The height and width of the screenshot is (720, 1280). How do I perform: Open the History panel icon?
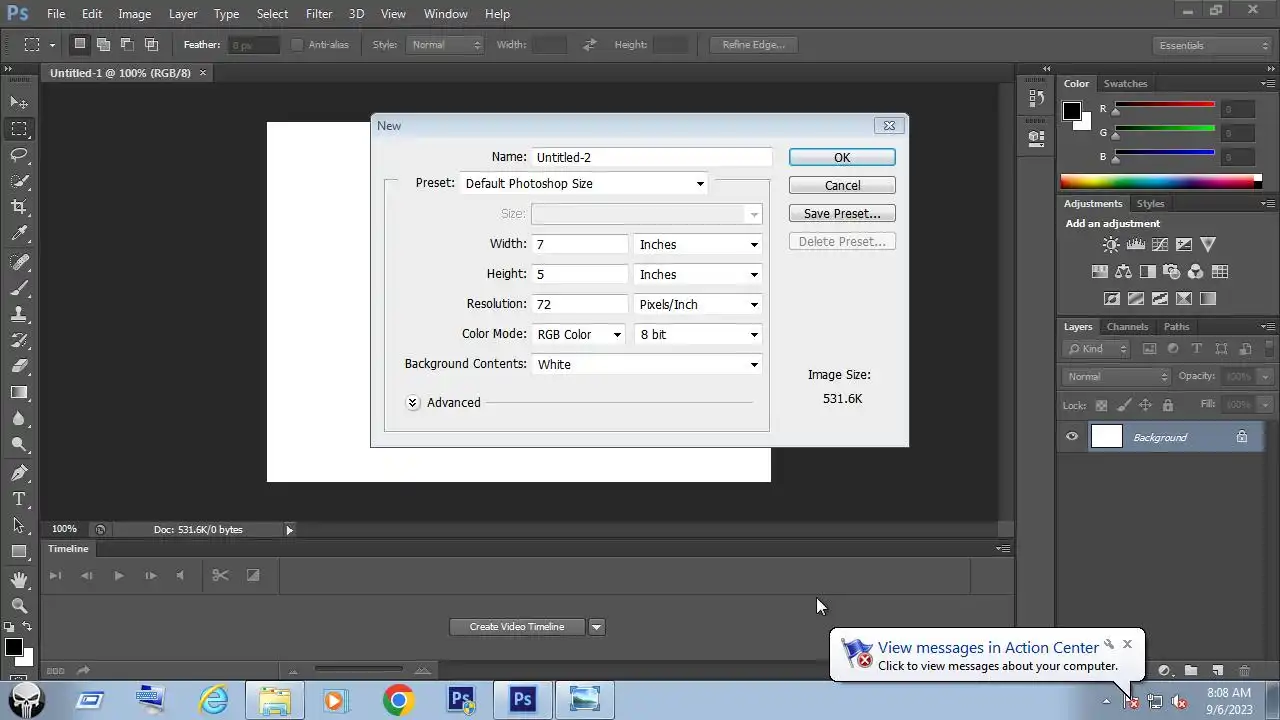point(1036,99)
